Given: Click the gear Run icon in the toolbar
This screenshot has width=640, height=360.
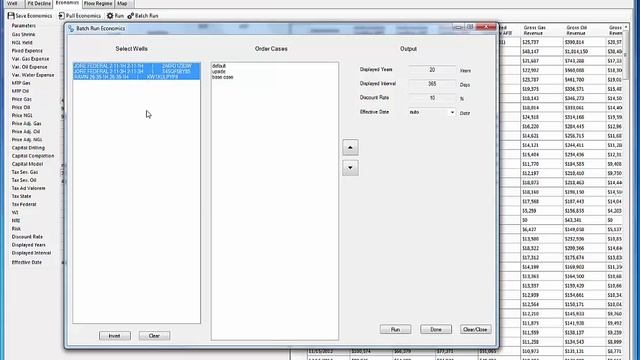Looking at the screenshot, I should coord(110,16).
